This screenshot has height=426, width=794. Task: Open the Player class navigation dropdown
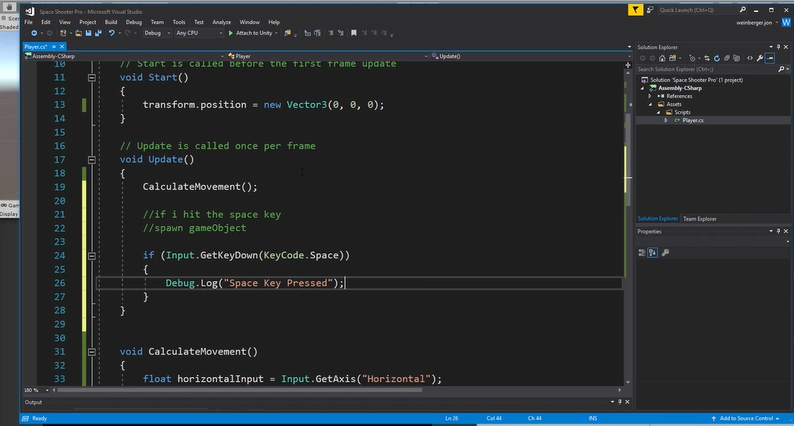[x=327, y=56]
